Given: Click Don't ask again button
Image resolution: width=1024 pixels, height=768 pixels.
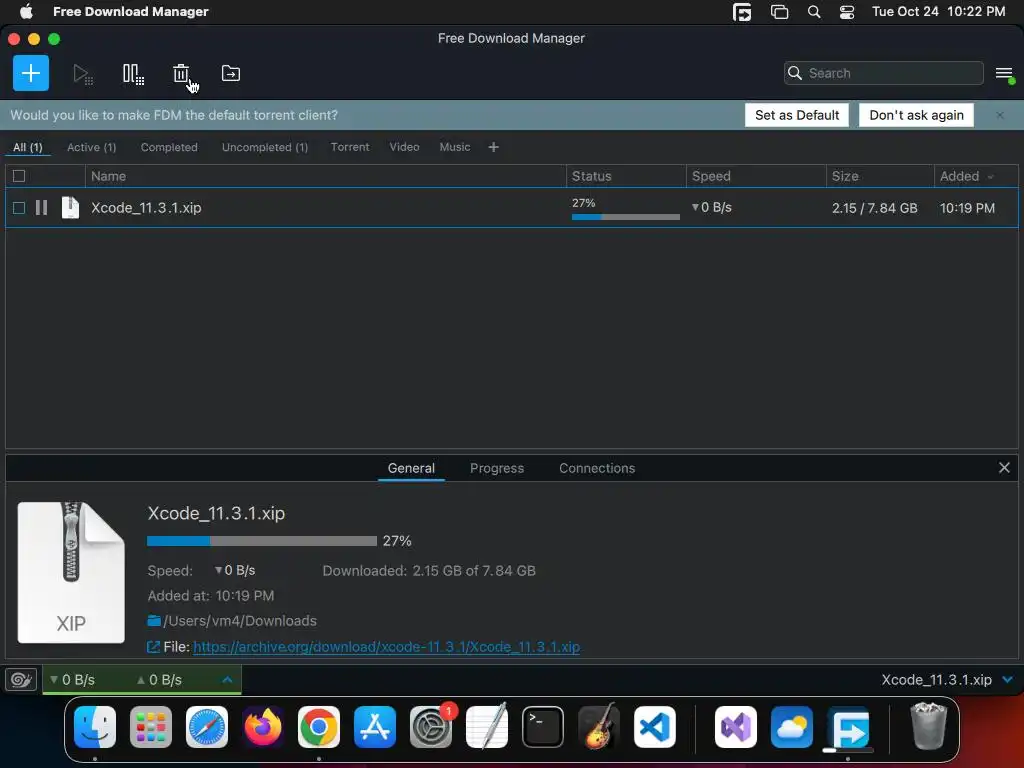Looking at the screenshot, I should click(x=916, y=115).
